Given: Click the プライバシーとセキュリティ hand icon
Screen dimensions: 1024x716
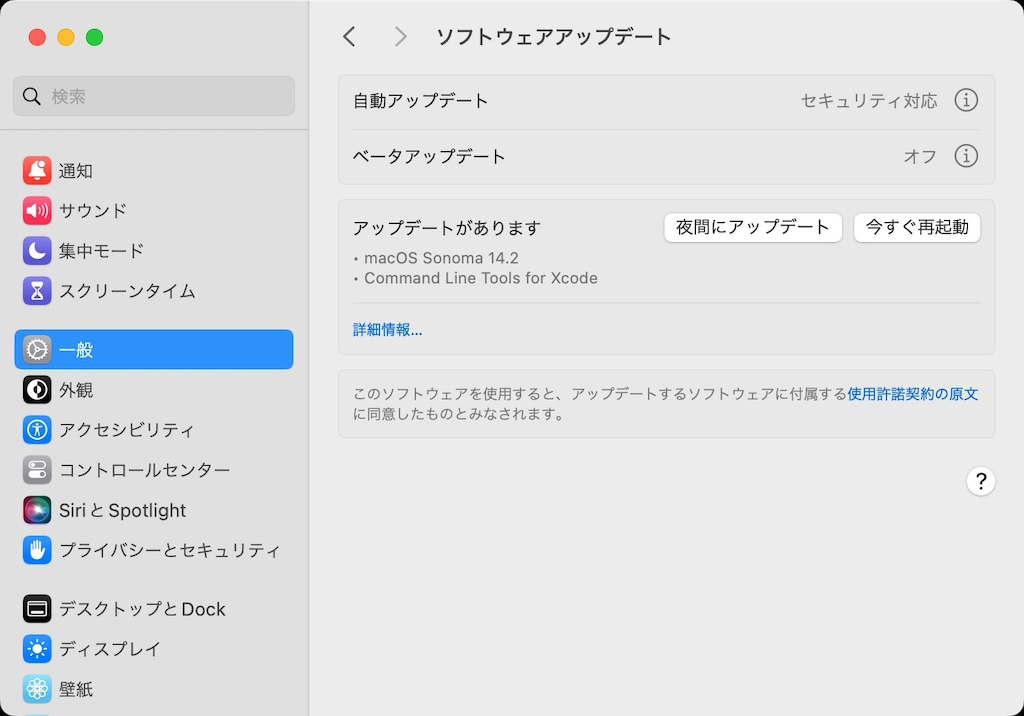Looking at the screenshot, I should tap(37, 550).
